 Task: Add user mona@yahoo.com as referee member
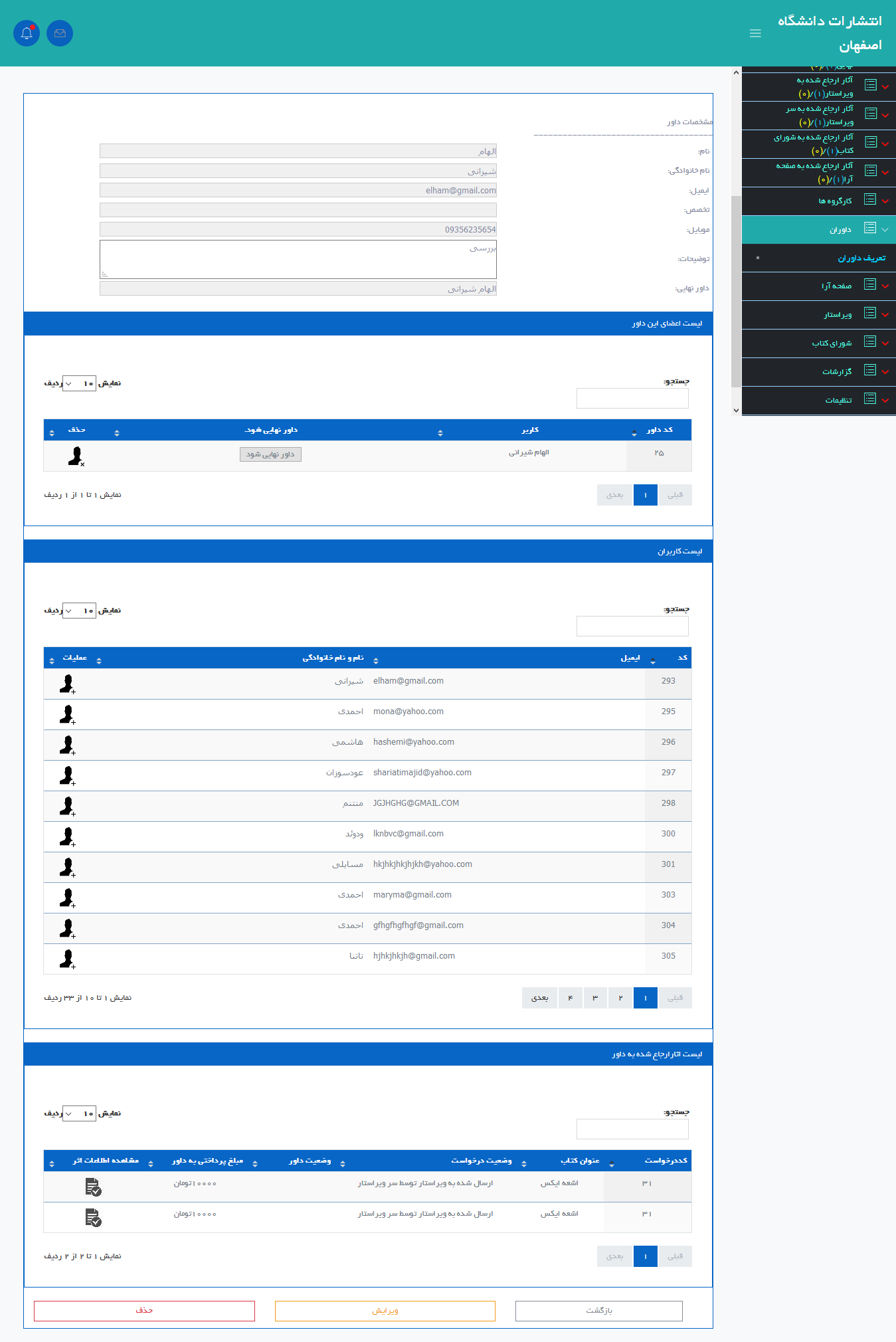67,714
